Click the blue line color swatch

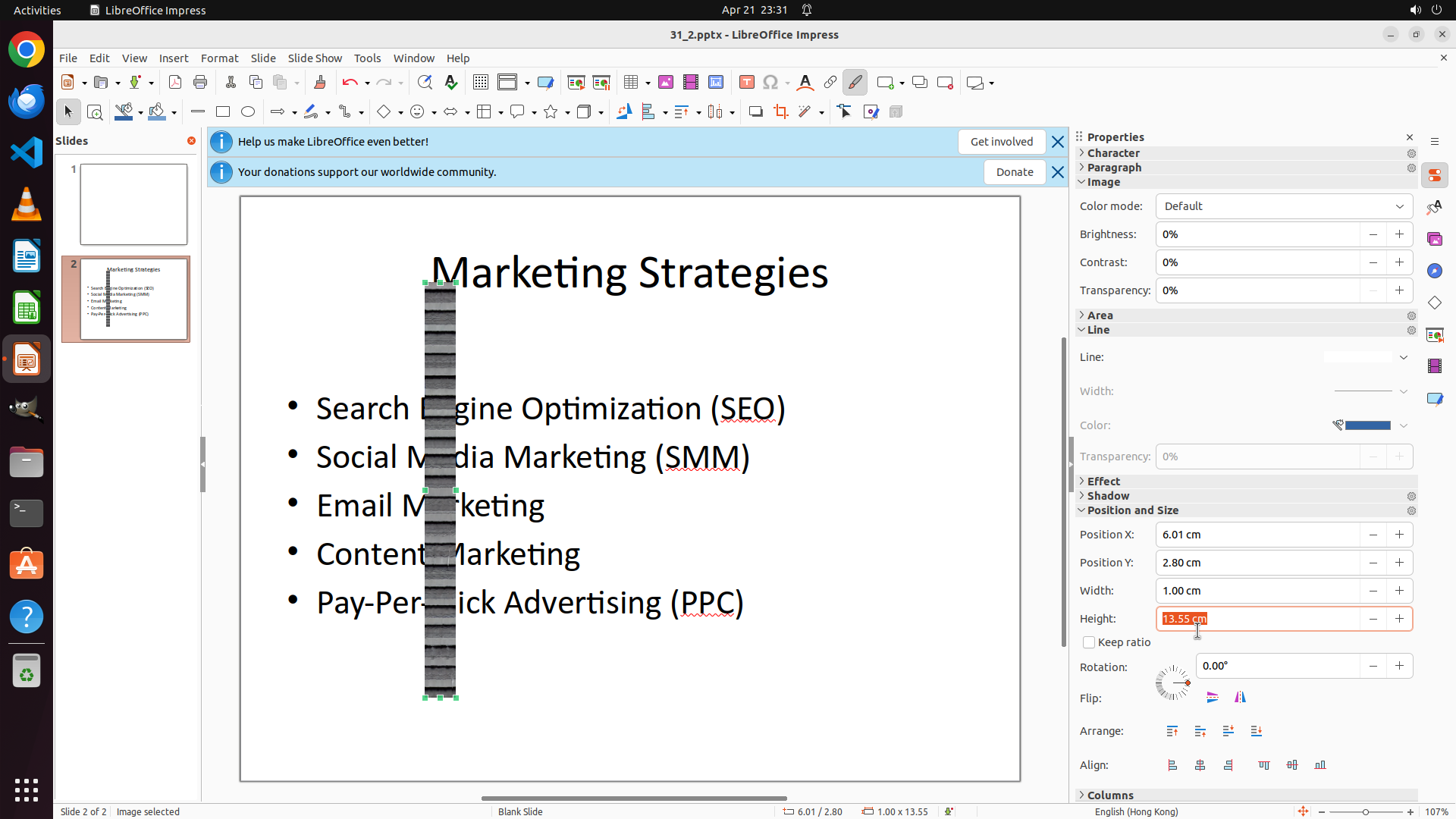(x=1367, y=425)
